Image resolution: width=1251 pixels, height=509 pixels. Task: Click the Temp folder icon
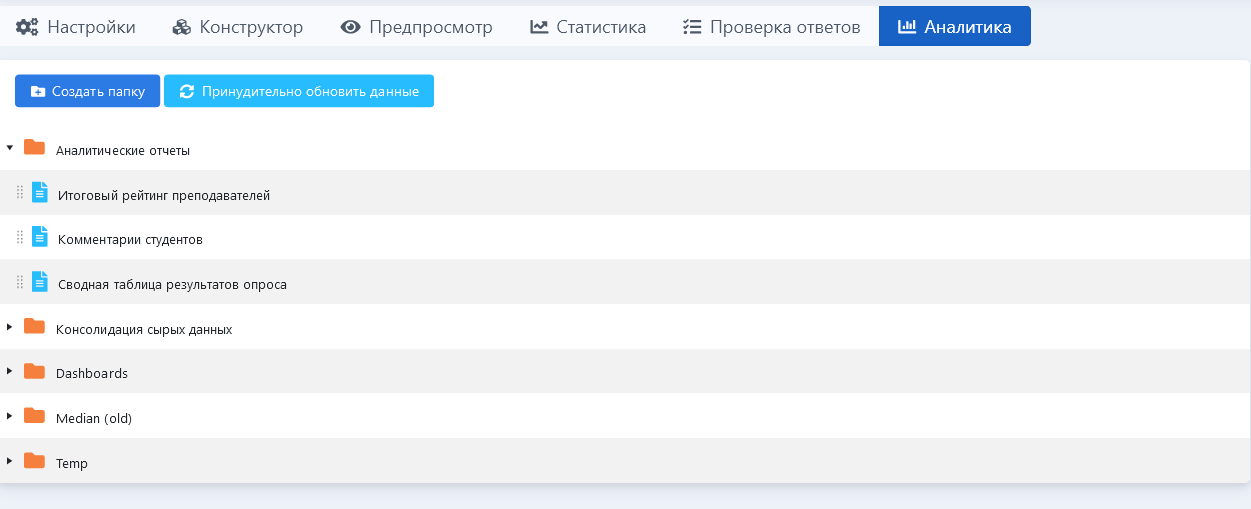click(35, 461)
